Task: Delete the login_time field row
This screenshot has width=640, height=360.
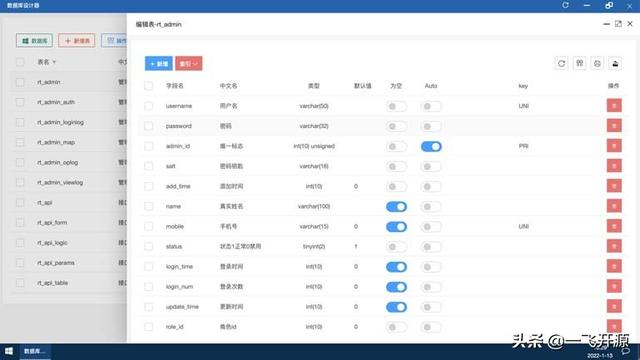Action: pos(614,266)
